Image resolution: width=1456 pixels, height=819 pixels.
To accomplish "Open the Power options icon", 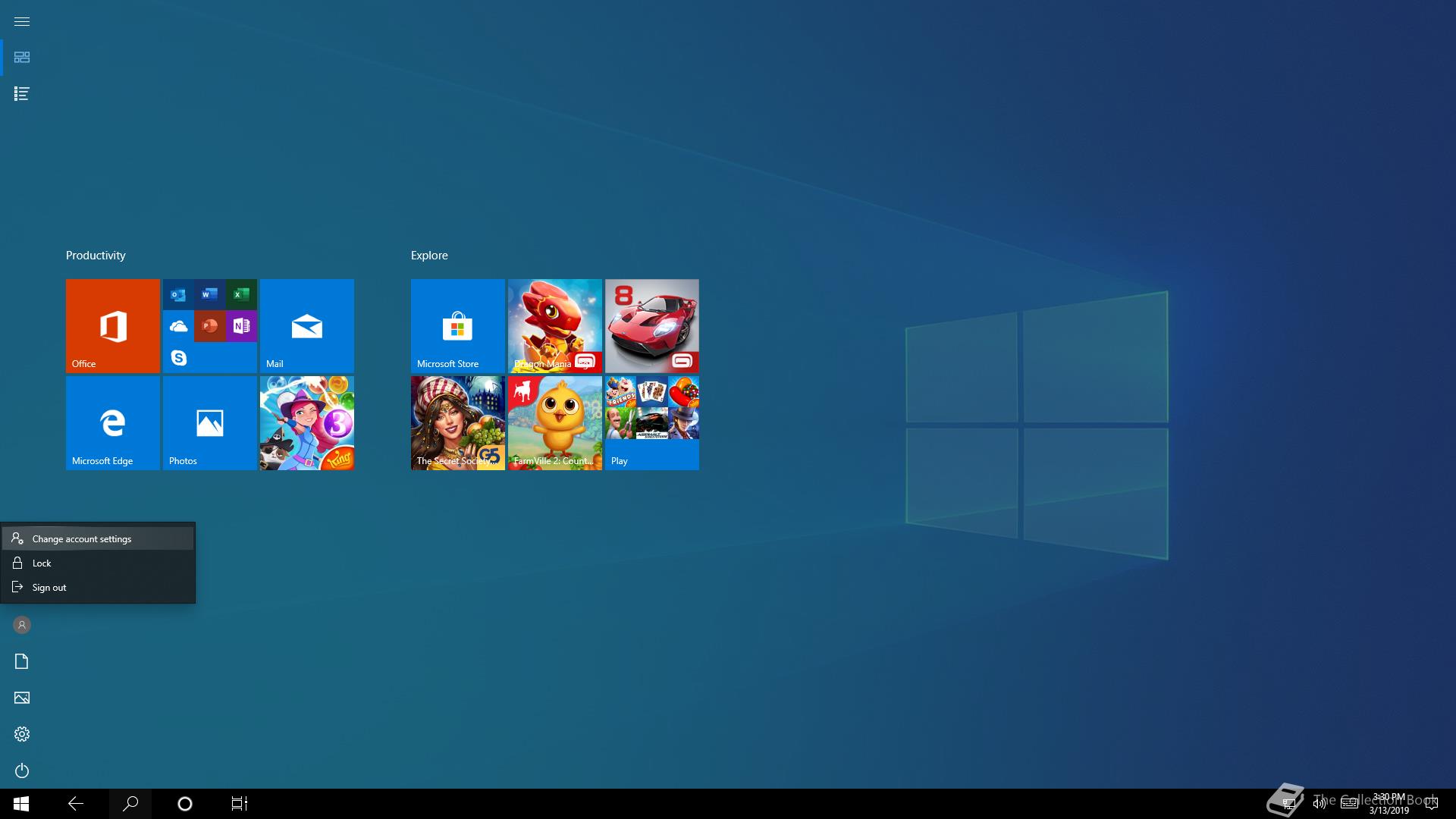I will click(22, 770).
